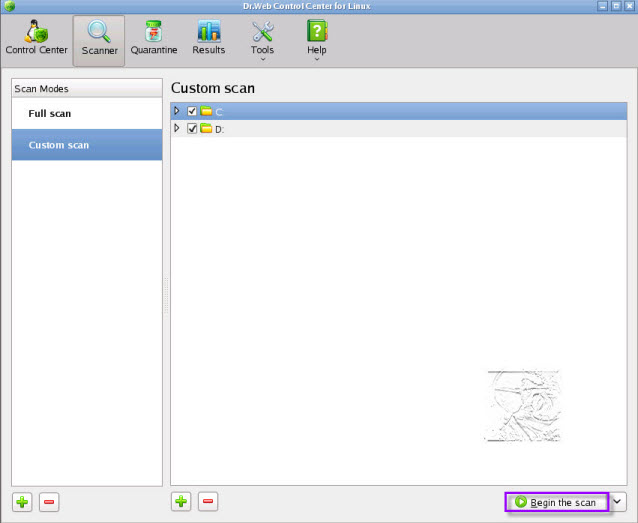Open the Results chart icon
Viewport: 638px width, 523px height.
click(209, 31)
